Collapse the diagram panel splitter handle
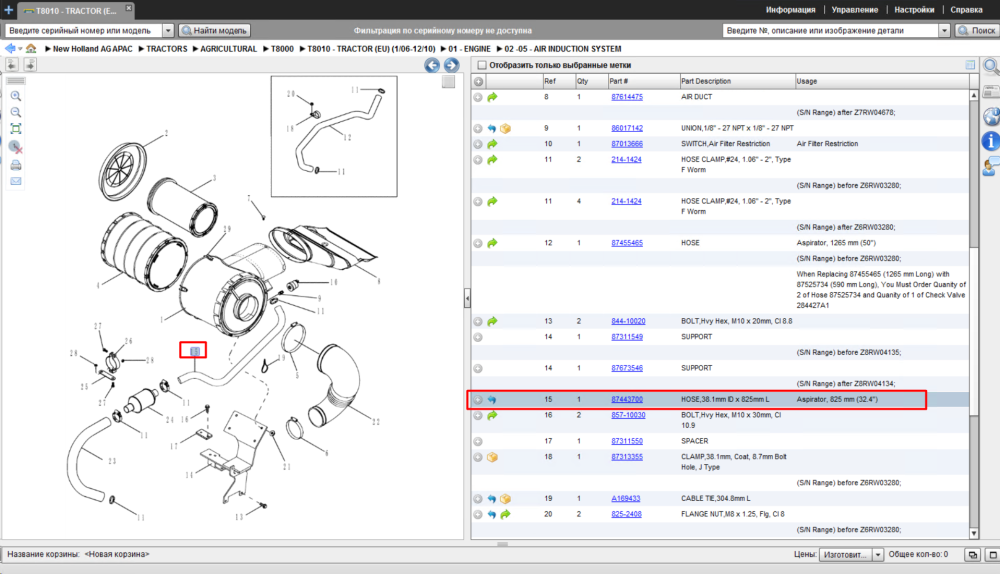The image size is (1000, 574). tap(467, 298)
